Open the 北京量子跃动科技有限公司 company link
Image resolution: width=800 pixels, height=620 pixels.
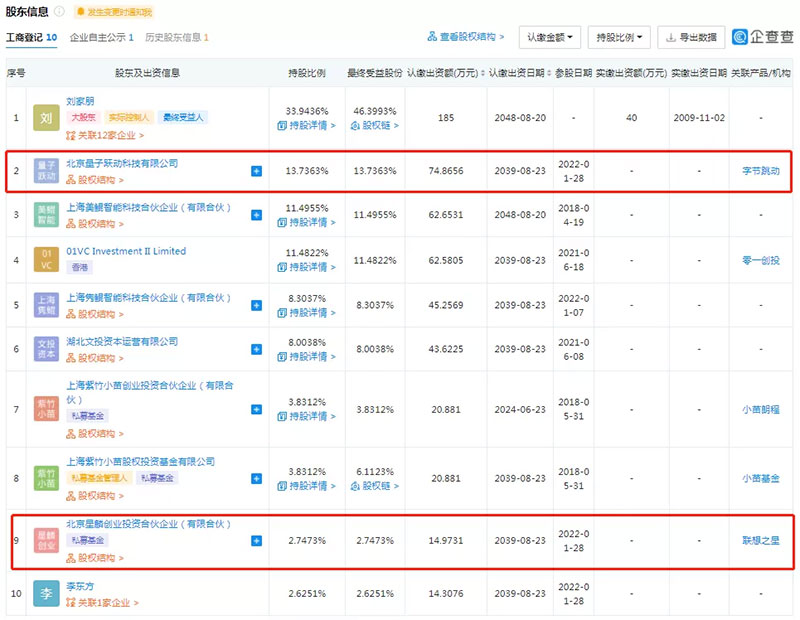pos(122,163)
